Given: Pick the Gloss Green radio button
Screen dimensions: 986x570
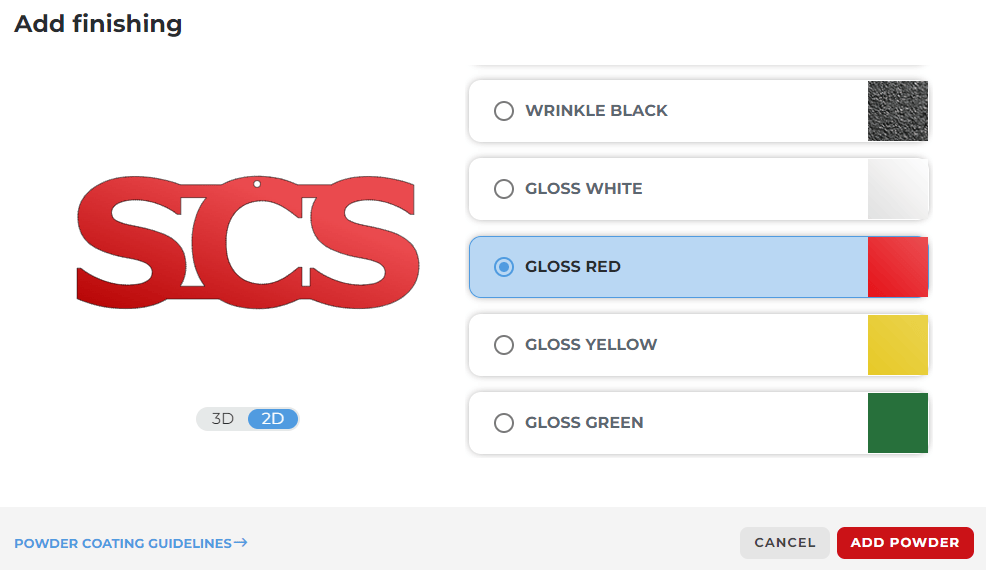Looking at the screenshot, I should (x=504, y=423).
